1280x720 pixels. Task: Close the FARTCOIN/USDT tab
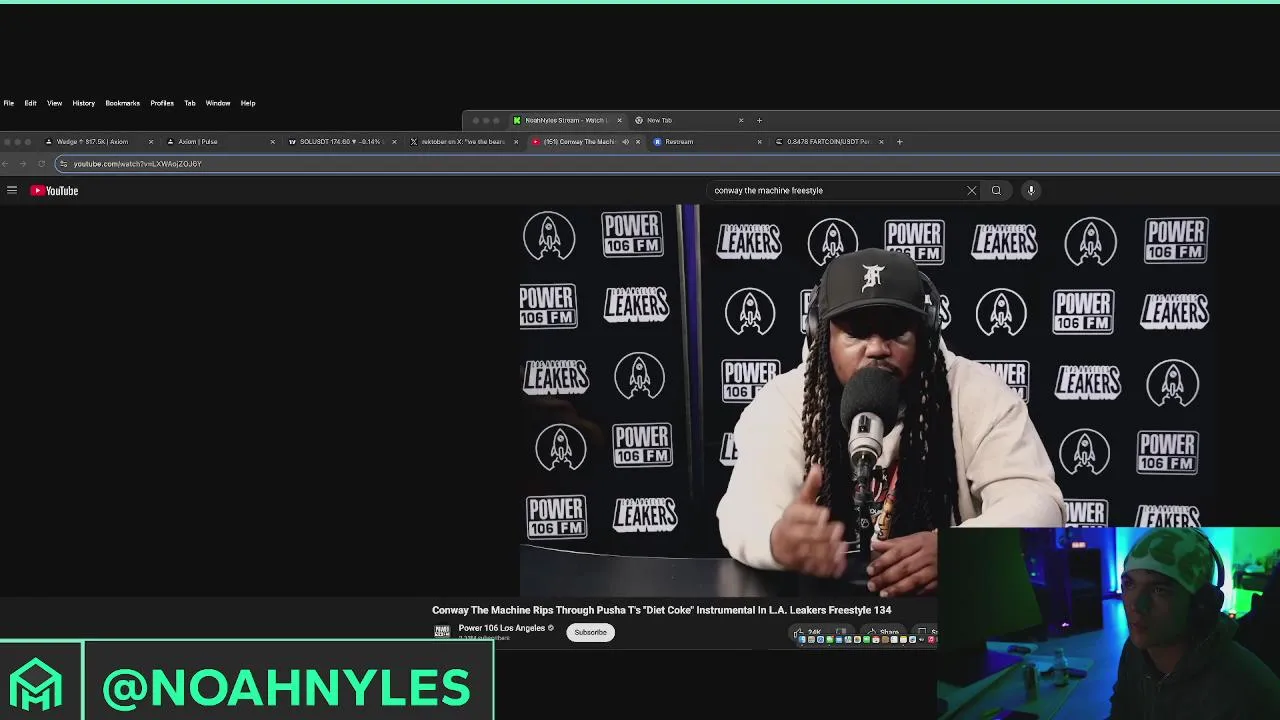click(x=881, y=141)
